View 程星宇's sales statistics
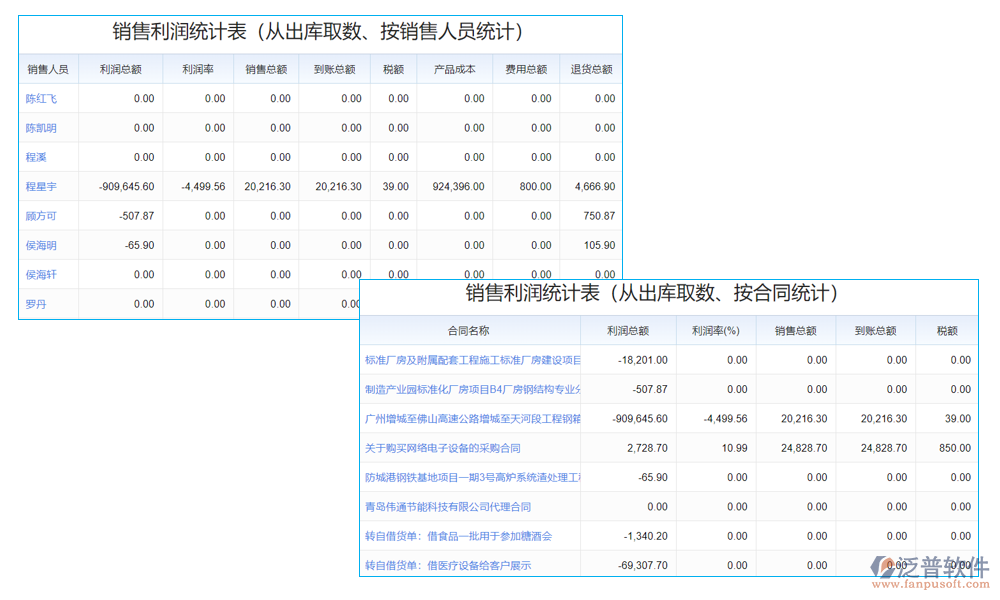The height and width of the screenshot is (600, 1000). (39, 186)
